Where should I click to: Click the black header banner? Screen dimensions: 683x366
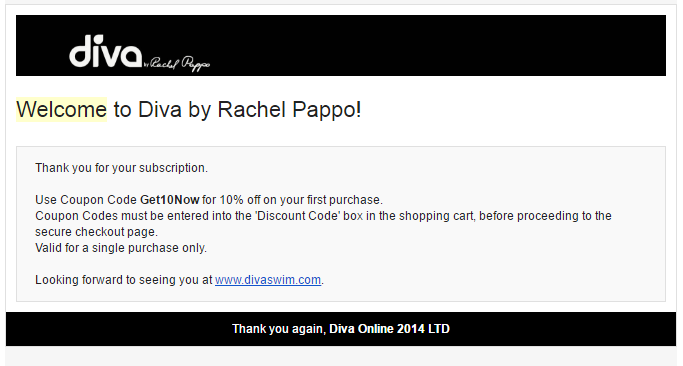click(x=341, y=45)
